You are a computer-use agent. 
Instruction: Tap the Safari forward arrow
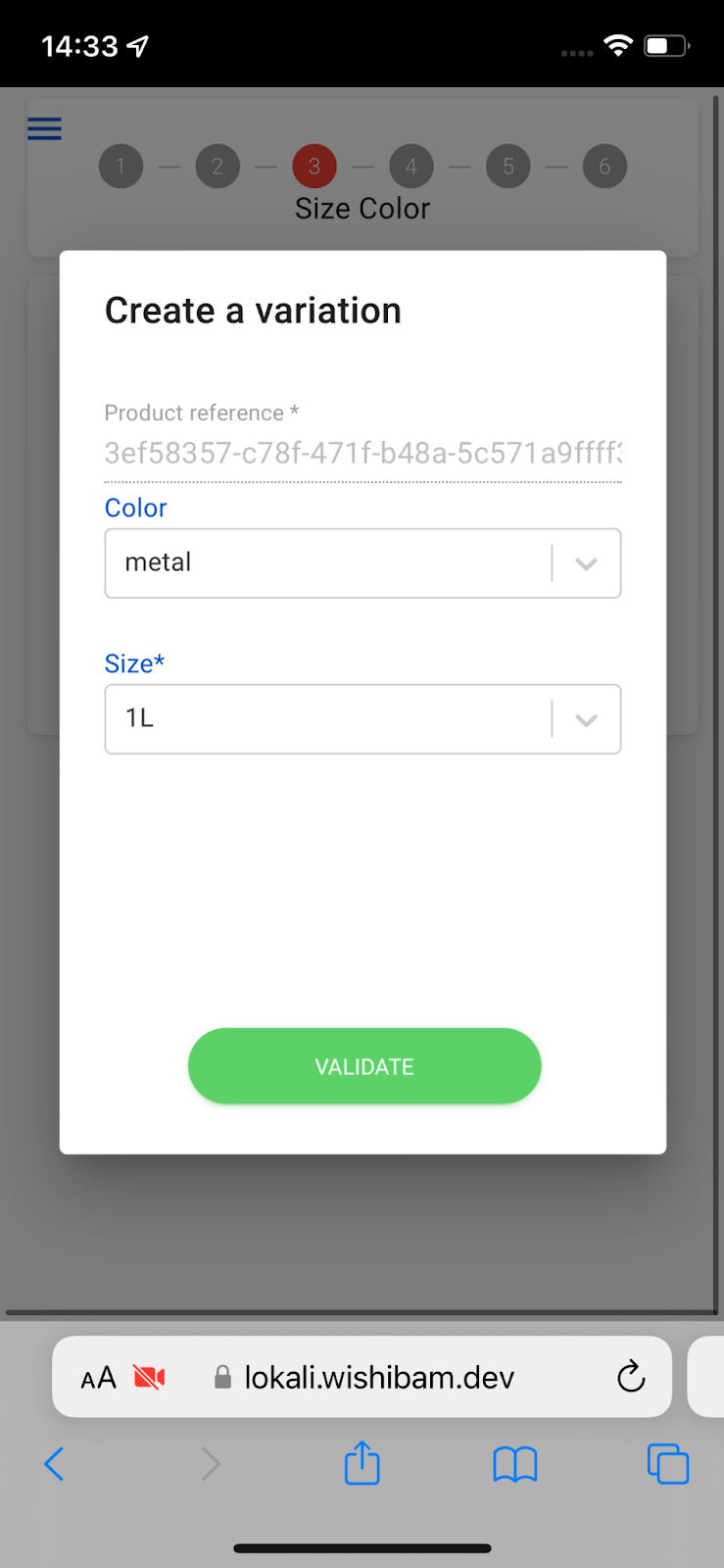click(x=211, y=1464)
